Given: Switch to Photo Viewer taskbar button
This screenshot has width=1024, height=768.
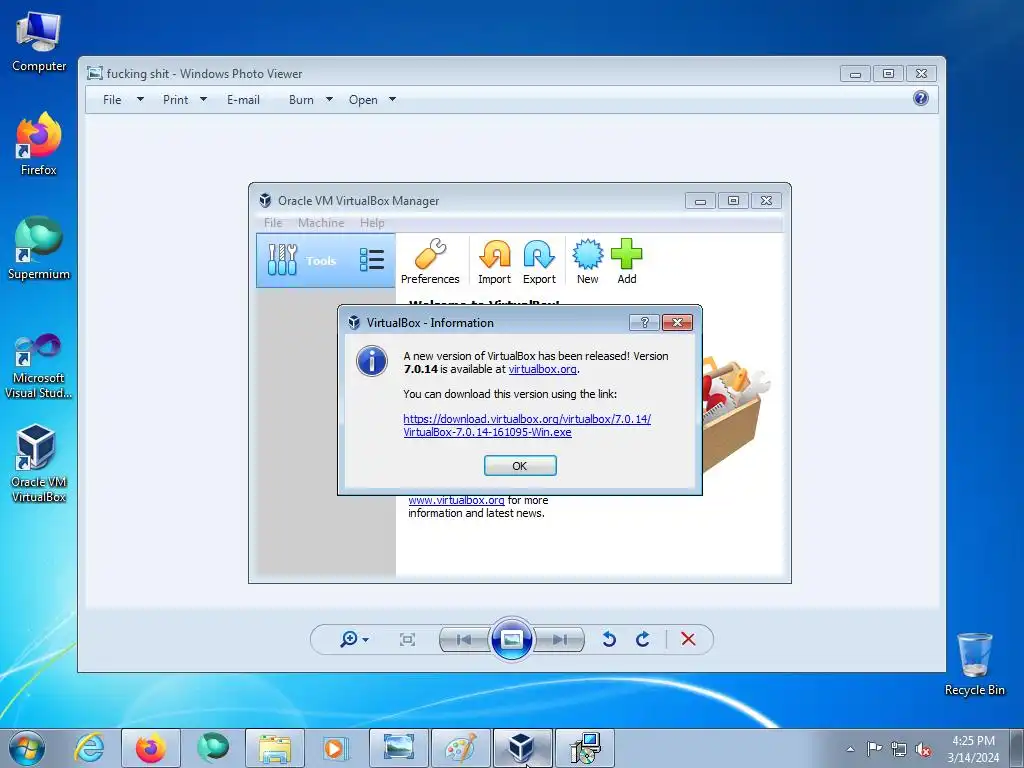Looking at the screenshot, I should 399,748.
